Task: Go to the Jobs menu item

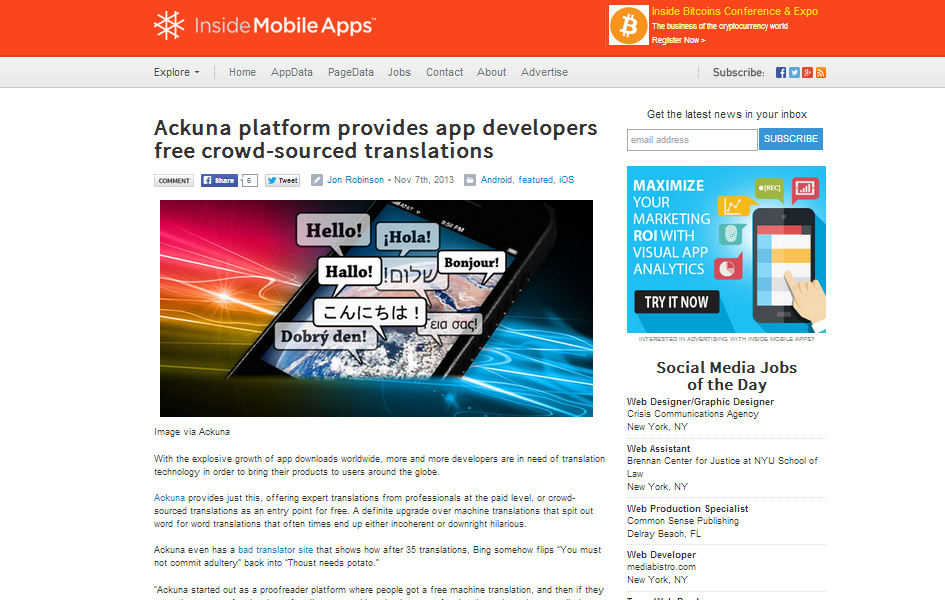Action: click(x=399, y=72)
